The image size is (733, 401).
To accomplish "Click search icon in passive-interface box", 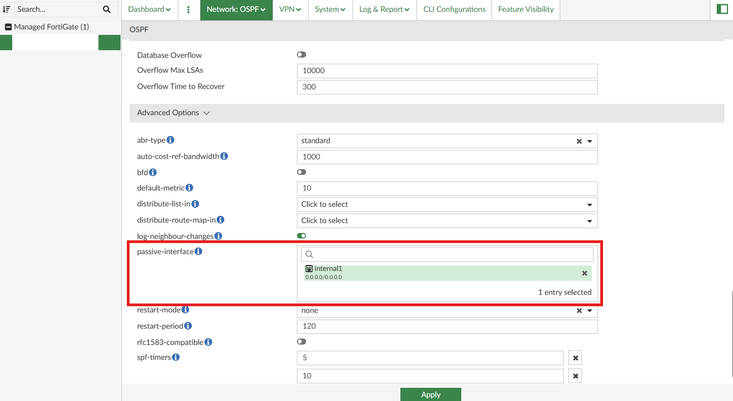I will [x=309, y=254].
